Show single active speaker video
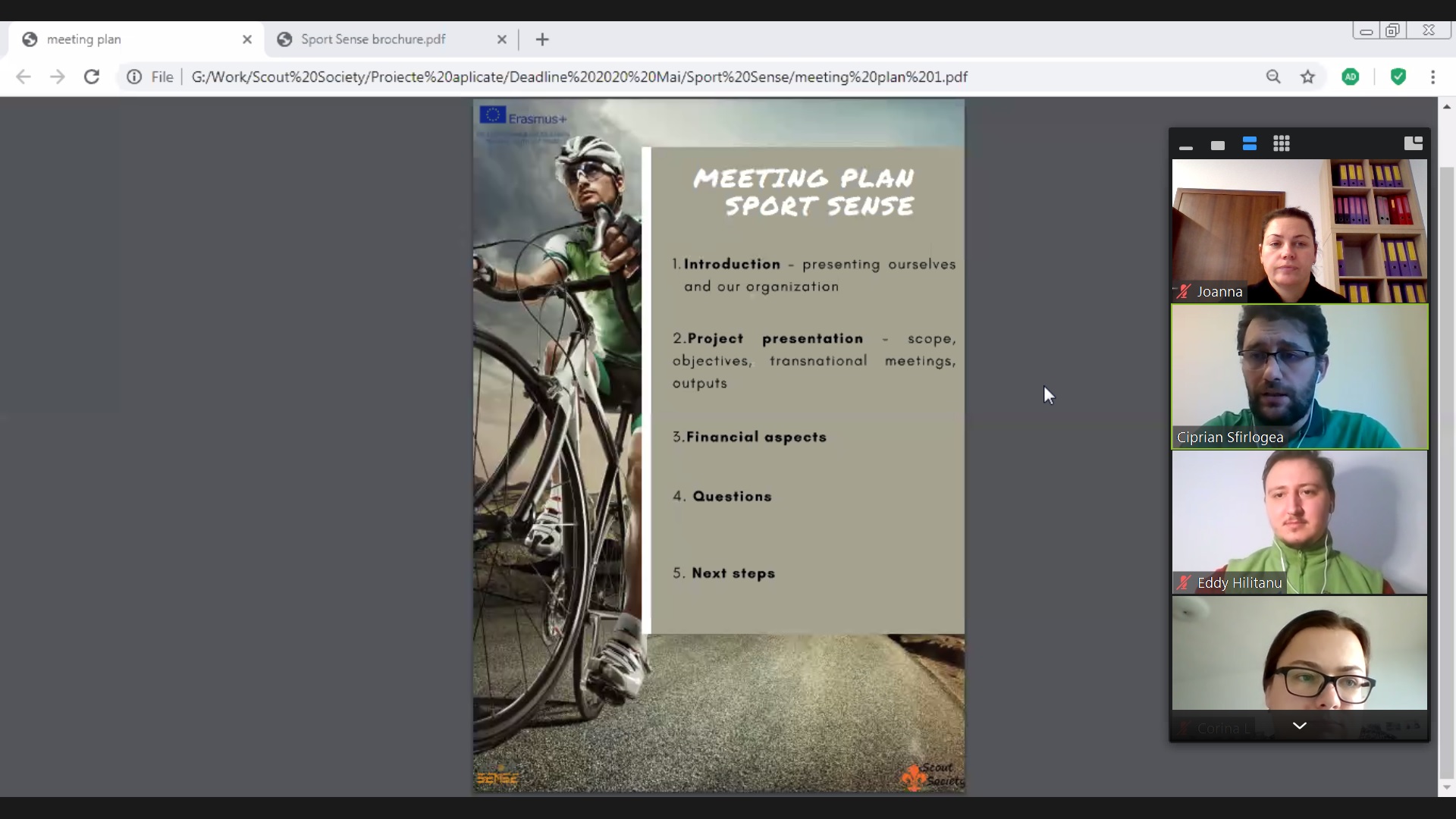 [x=1218, y=145]
